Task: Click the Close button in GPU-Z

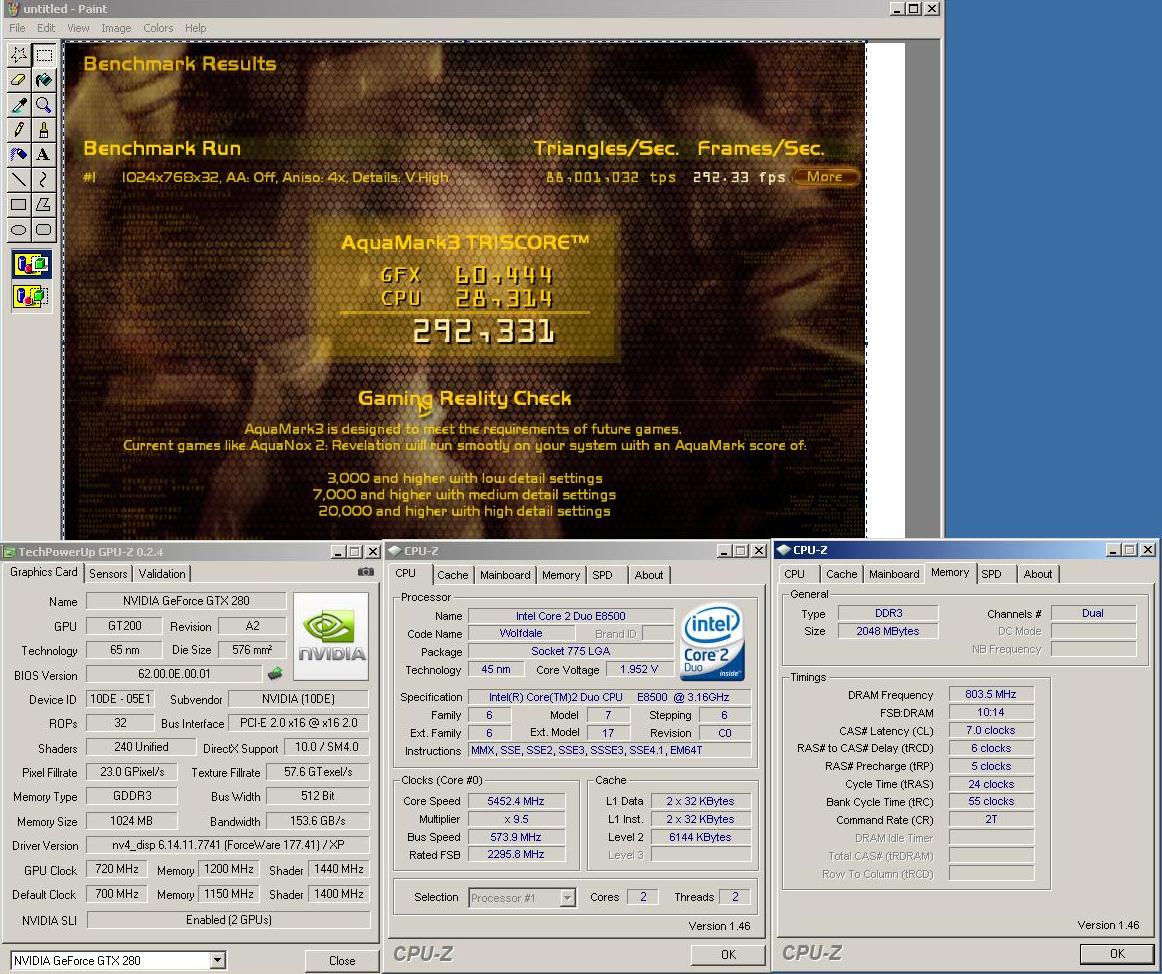Action: click(342, 961)
